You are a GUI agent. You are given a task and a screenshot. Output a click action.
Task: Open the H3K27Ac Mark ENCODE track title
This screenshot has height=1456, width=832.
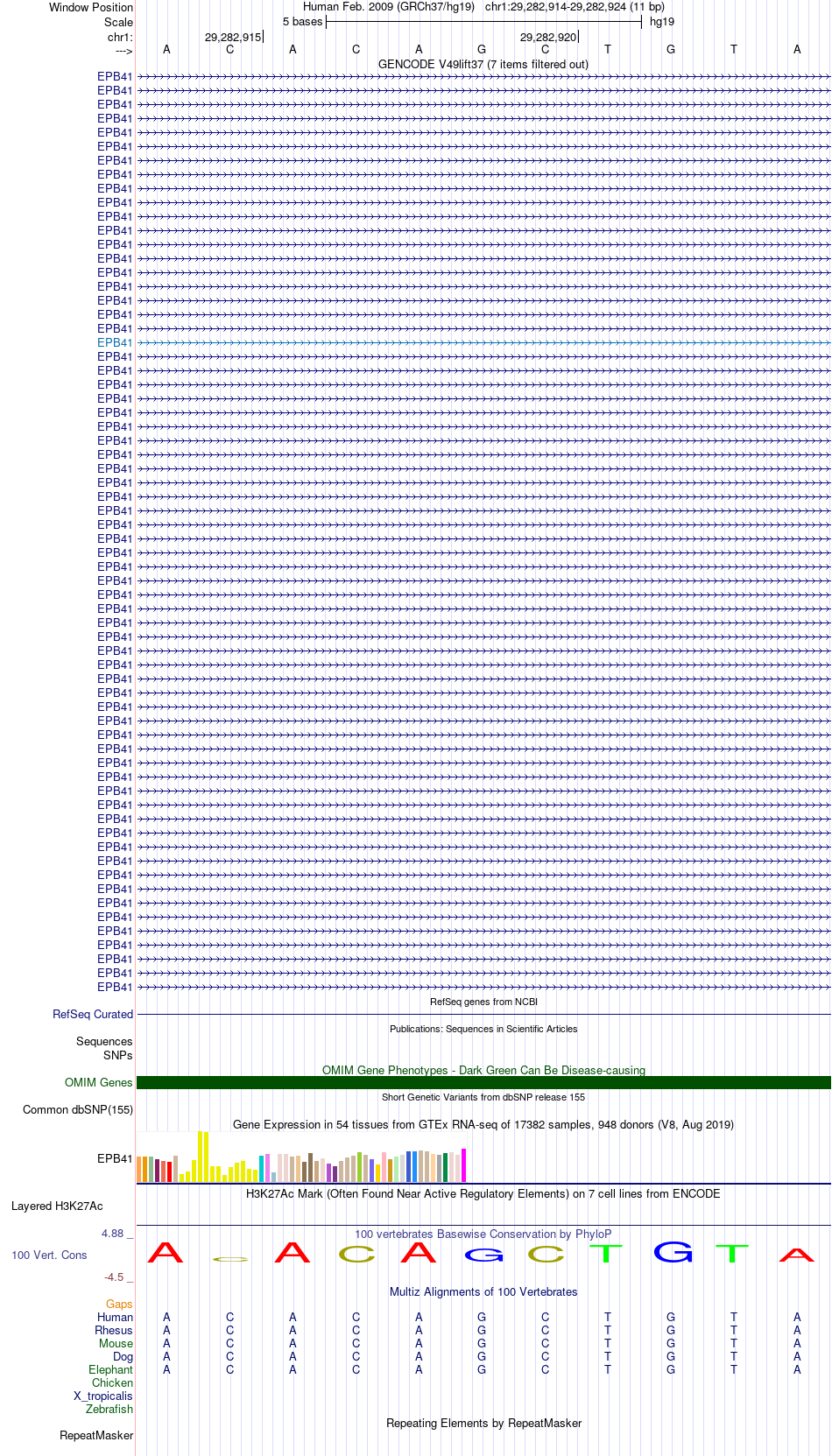coord(483,1193)
